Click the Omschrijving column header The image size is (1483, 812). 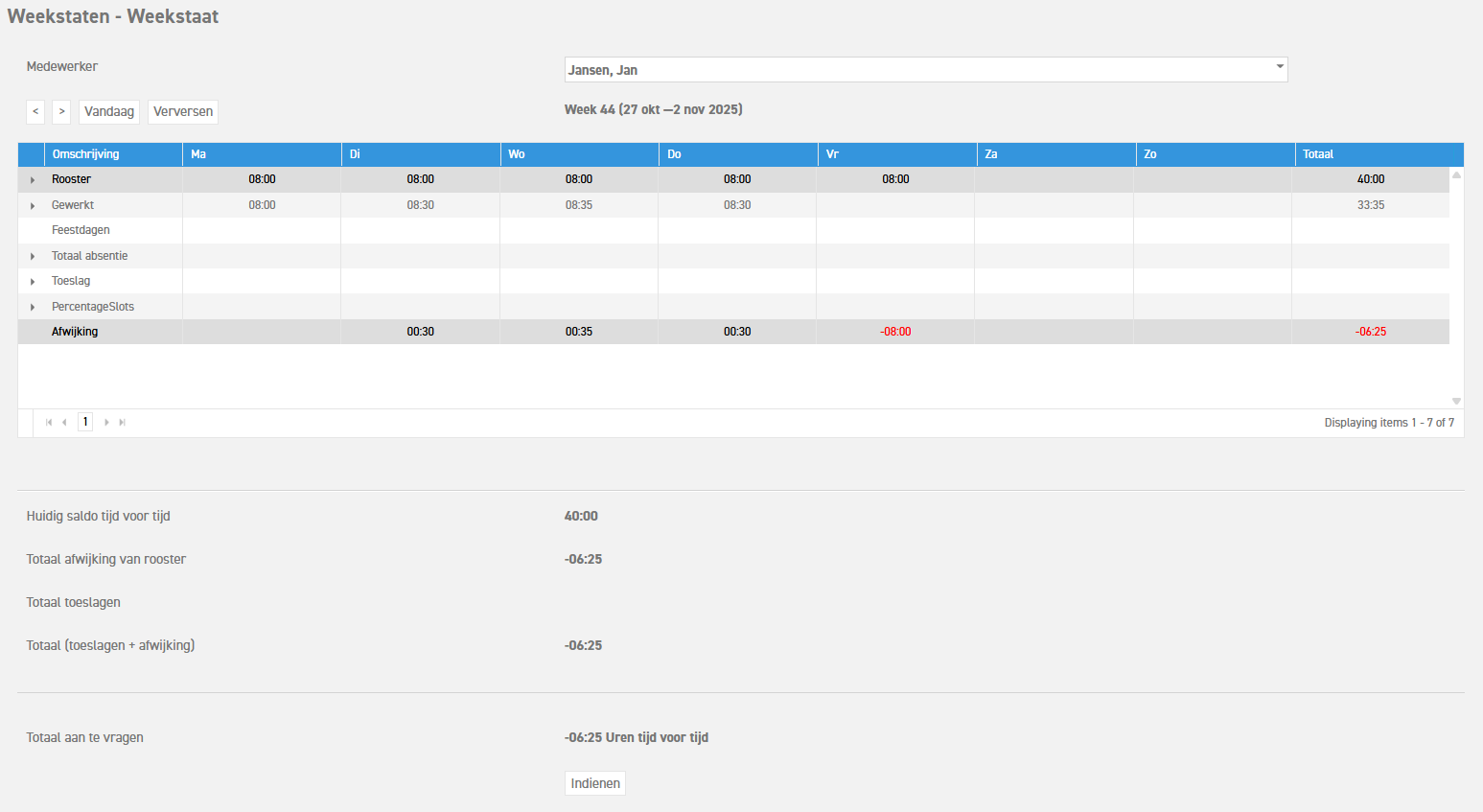(x=86, y=154)
